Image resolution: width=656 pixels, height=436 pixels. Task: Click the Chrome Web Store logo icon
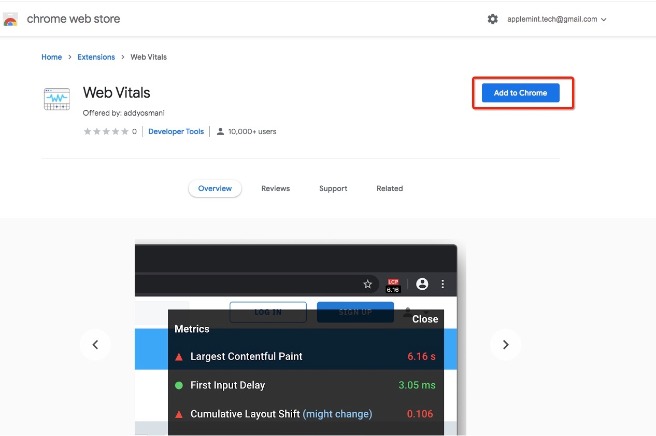tap(10, 19)
